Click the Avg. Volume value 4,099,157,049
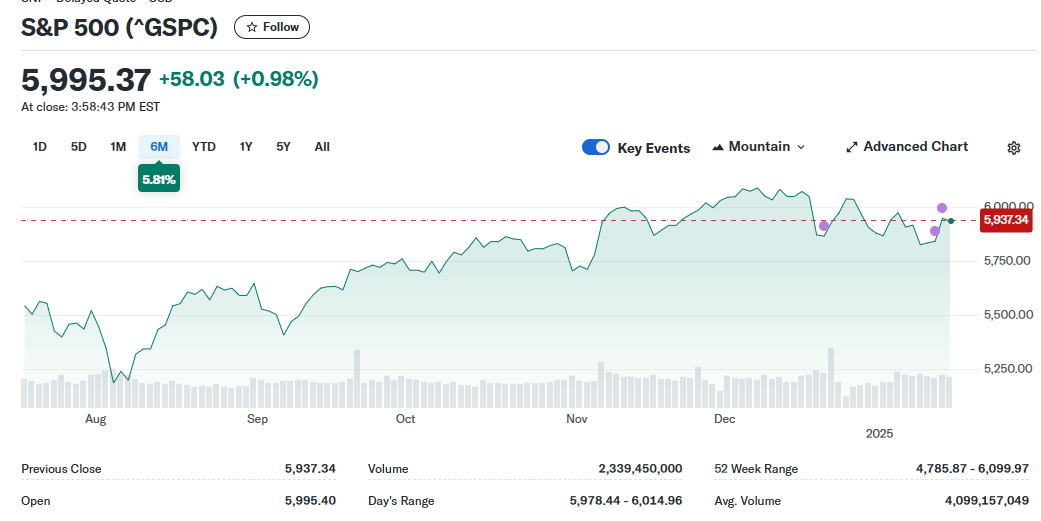The height and width of the screenshot is (521, 1041). [987, 500]
